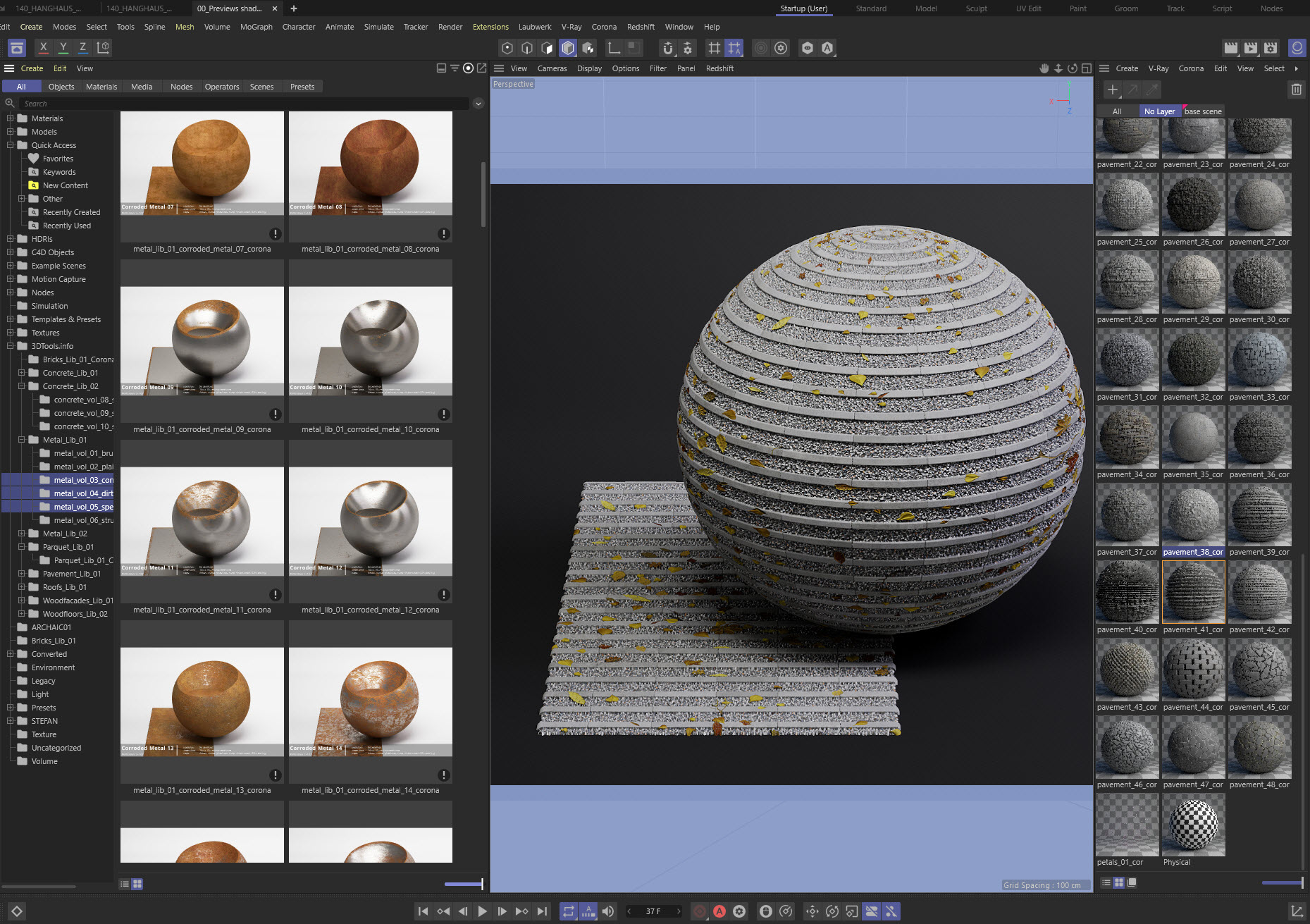Expand the Materials folder in tree

[x=10, y=118]
